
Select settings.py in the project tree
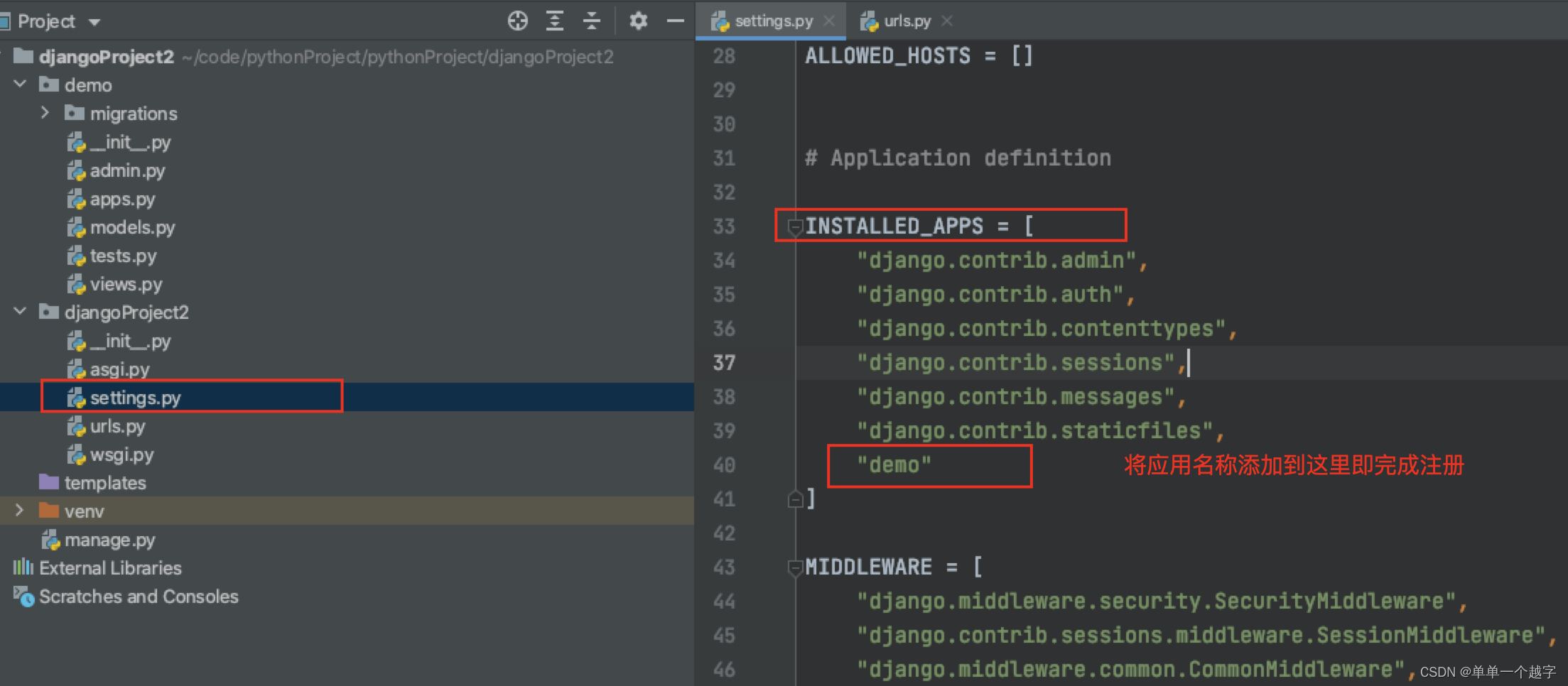point(124,398)
